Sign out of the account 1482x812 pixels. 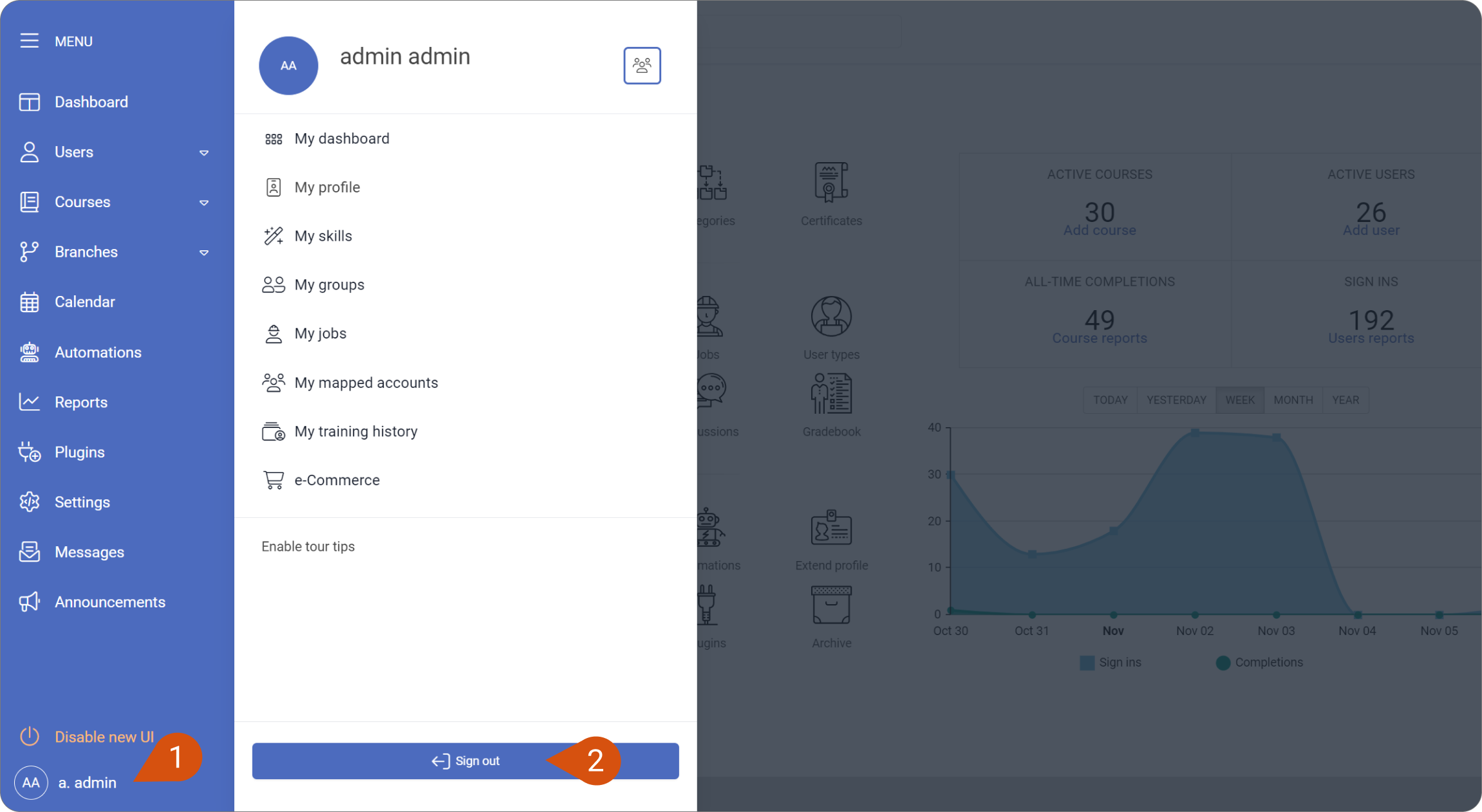click(465, 761)
